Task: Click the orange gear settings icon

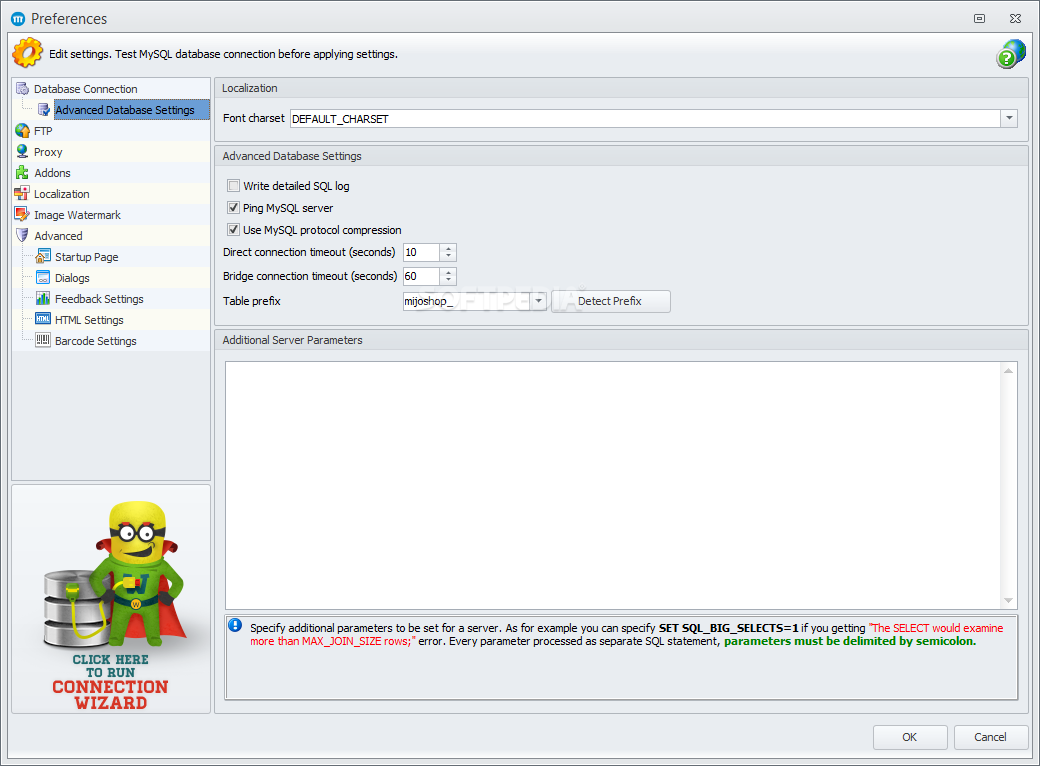Action: (x=28, y=53)
